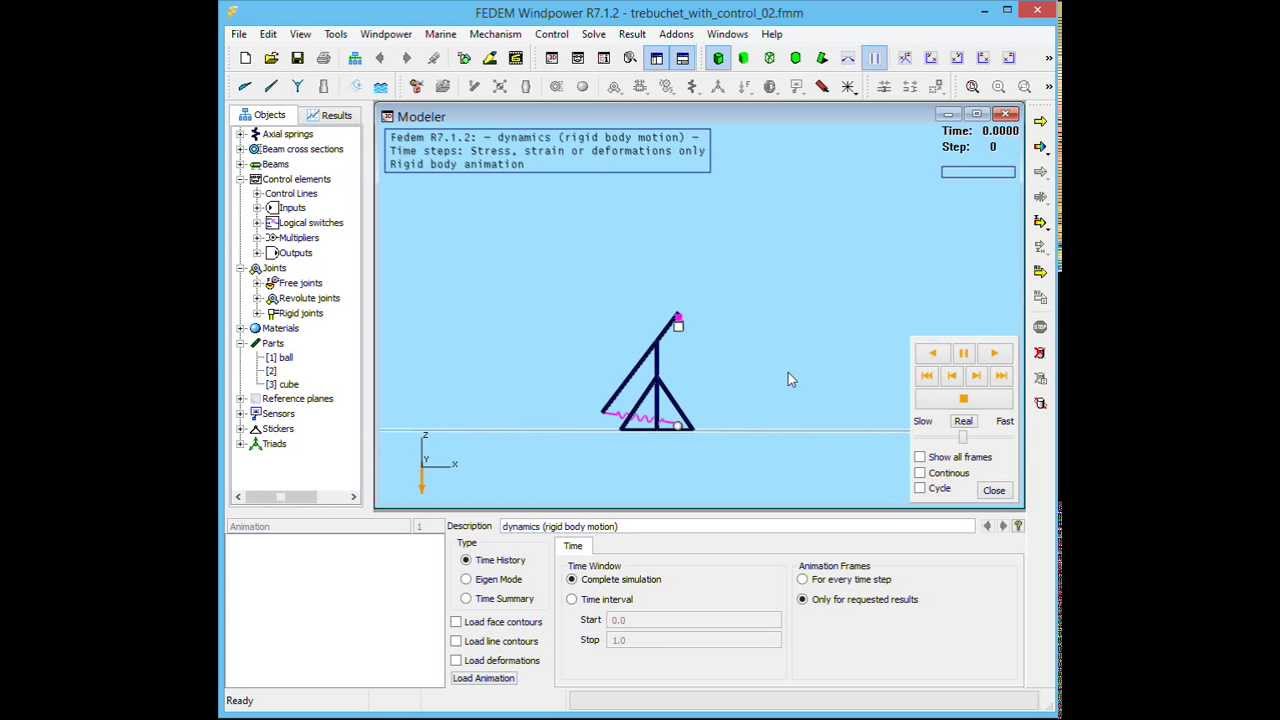Check Load deformations option

[456, 660]
